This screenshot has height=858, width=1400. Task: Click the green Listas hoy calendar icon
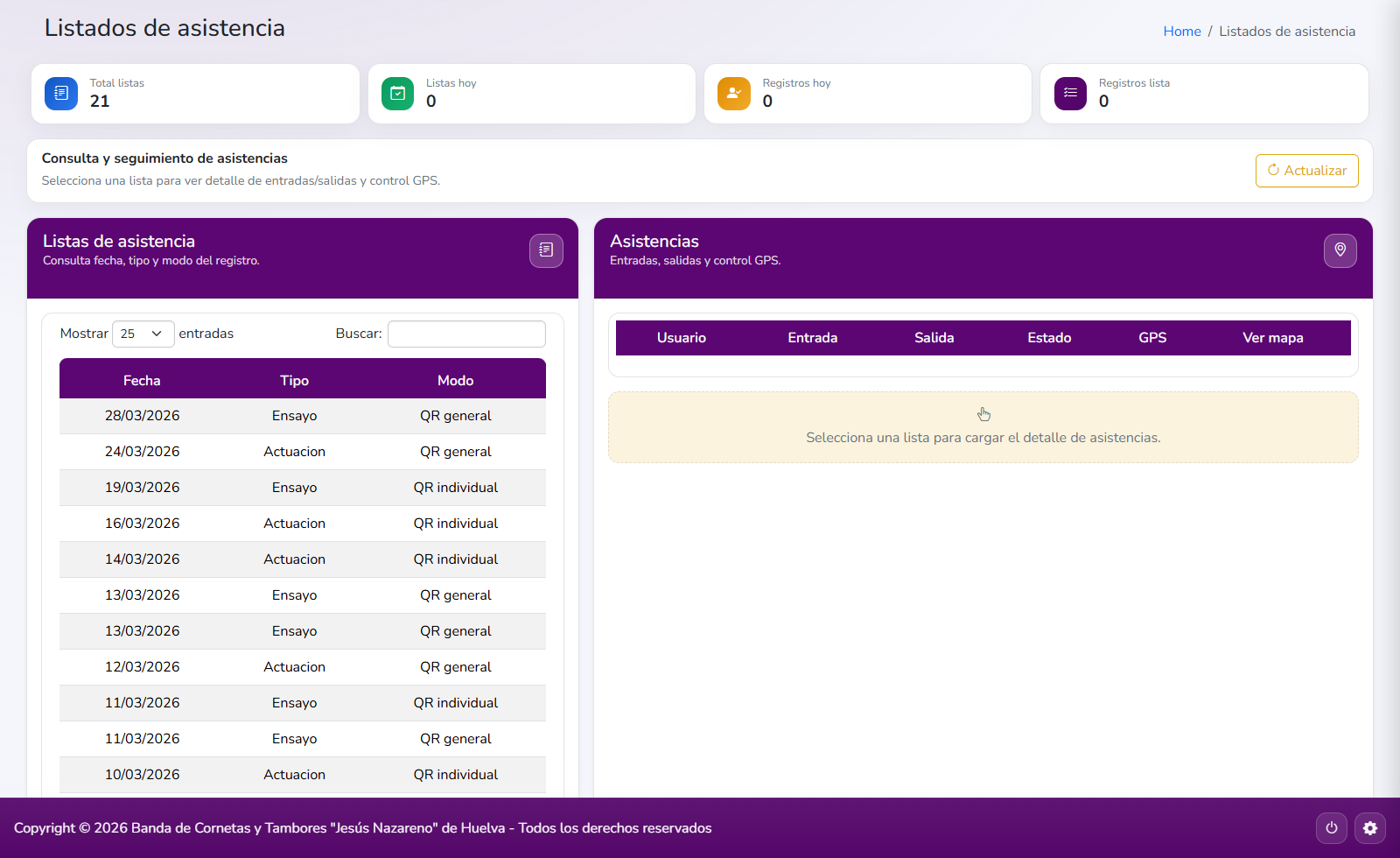point(397,94)
